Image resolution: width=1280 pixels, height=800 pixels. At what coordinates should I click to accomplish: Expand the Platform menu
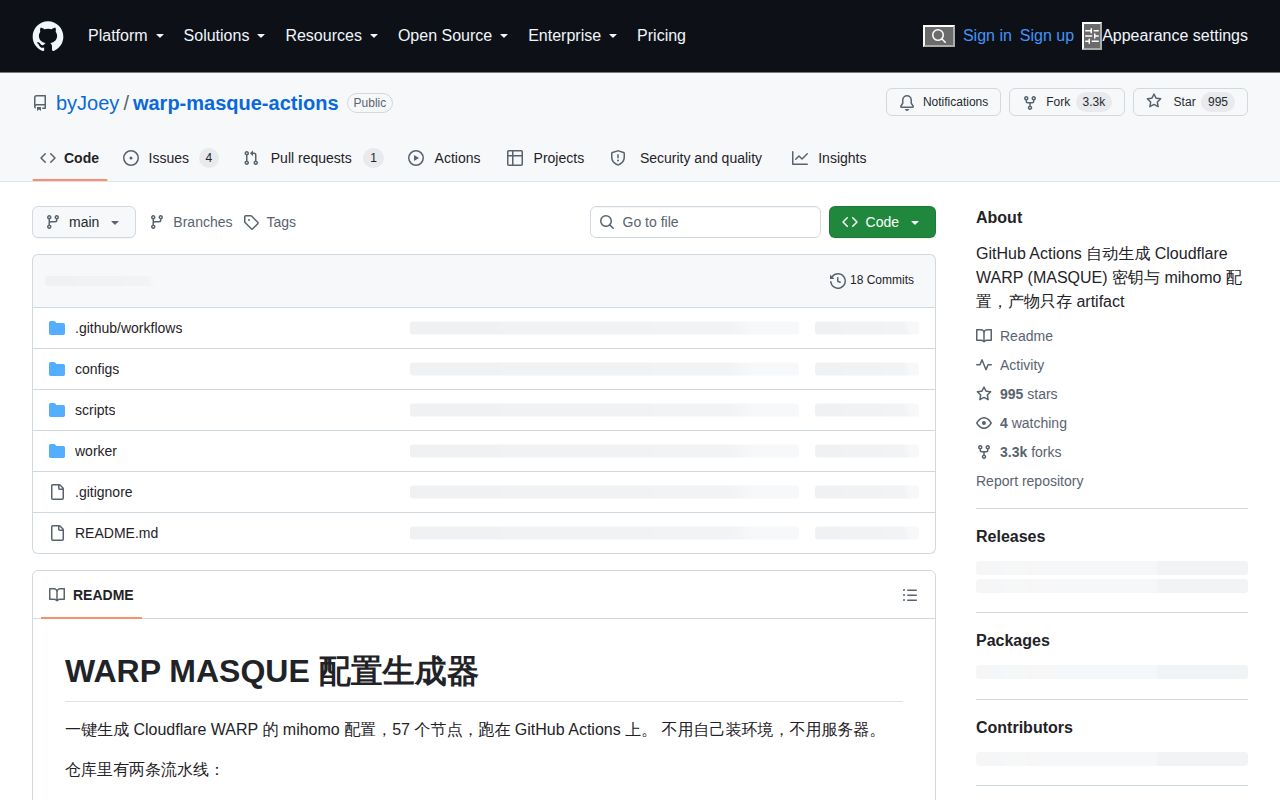pos(126,36)
